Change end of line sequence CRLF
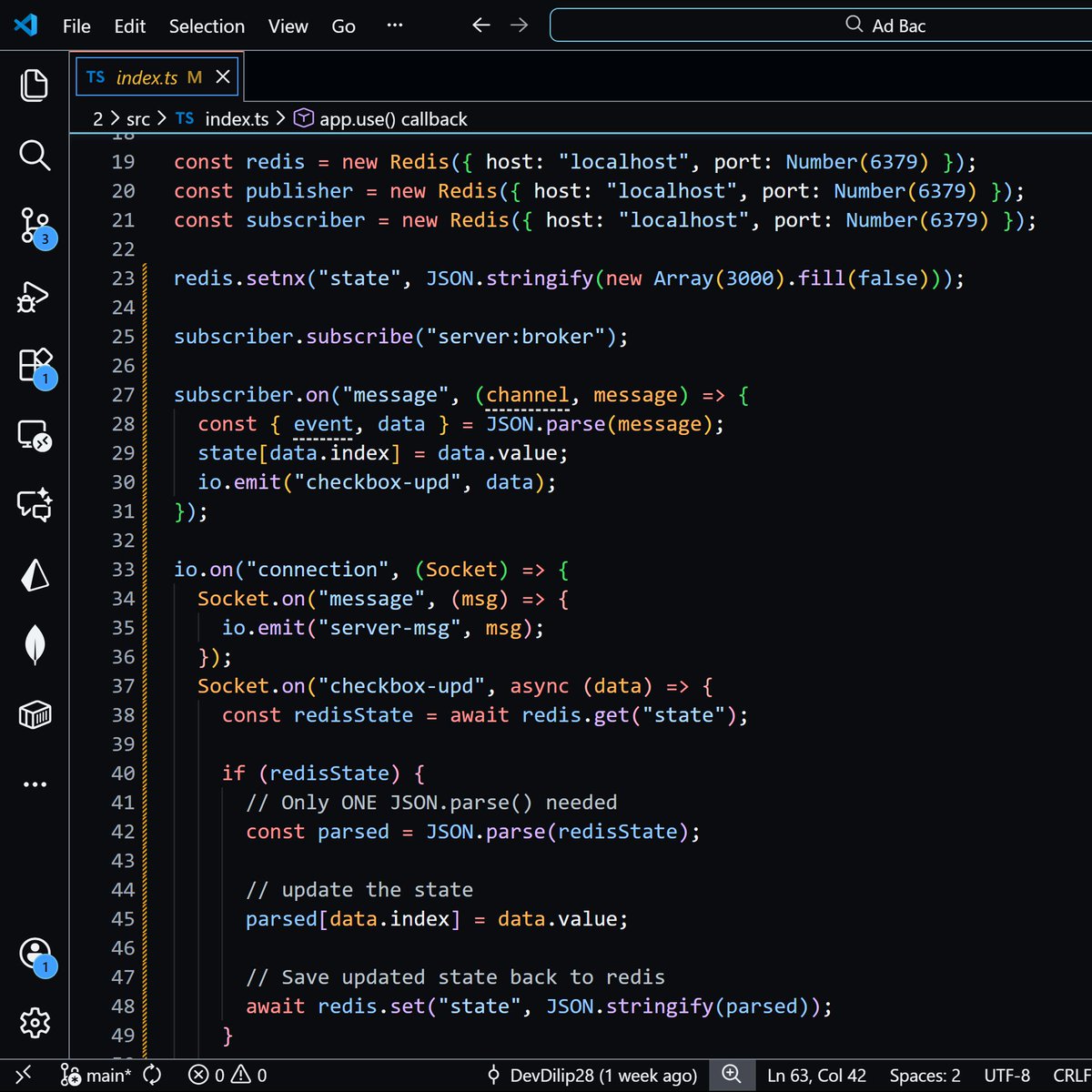 tap(1072, 1075)
